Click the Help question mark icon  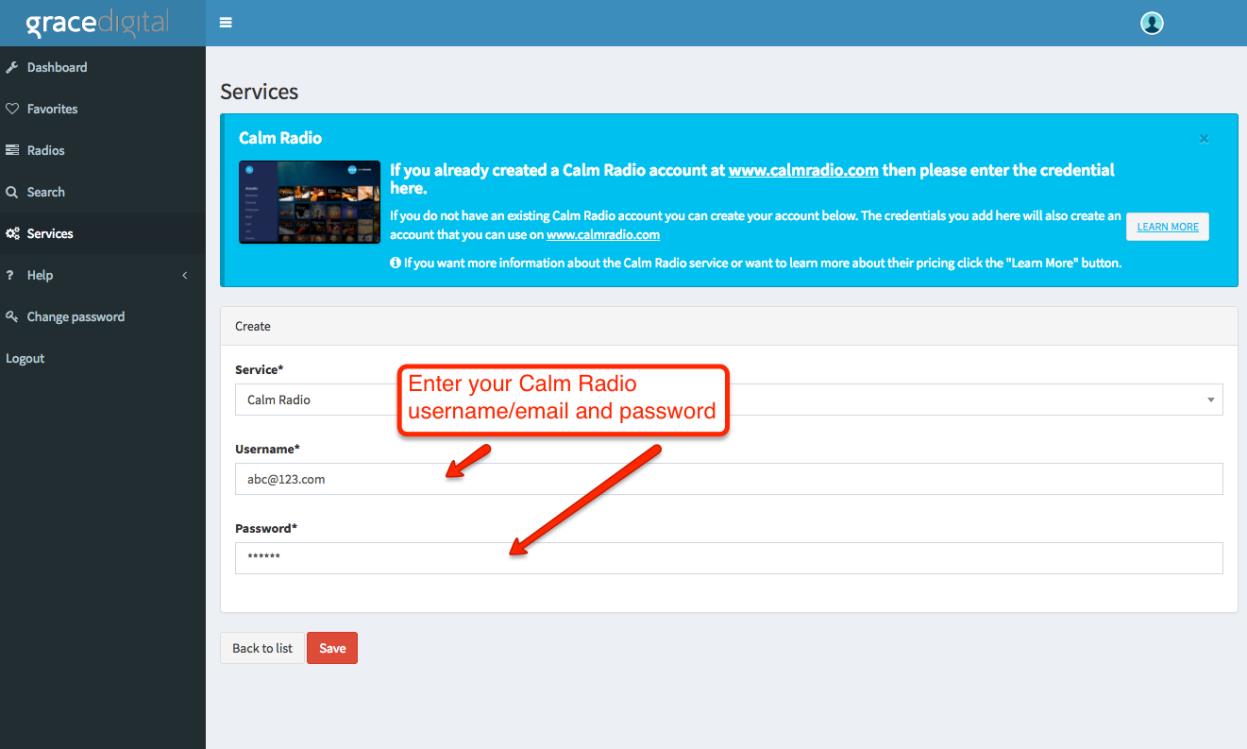point(10,276)
